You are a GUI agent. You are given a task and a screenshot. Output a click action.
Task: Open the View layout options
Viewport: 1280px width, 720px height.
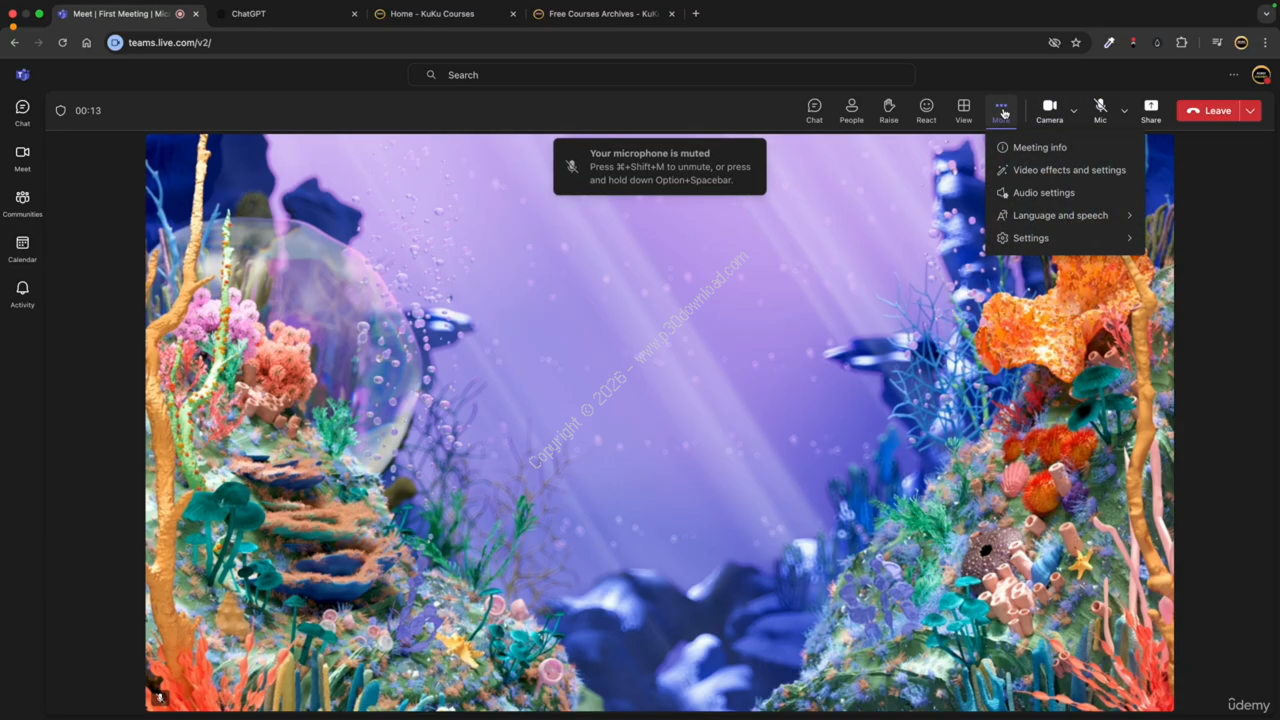pos(963,110)
